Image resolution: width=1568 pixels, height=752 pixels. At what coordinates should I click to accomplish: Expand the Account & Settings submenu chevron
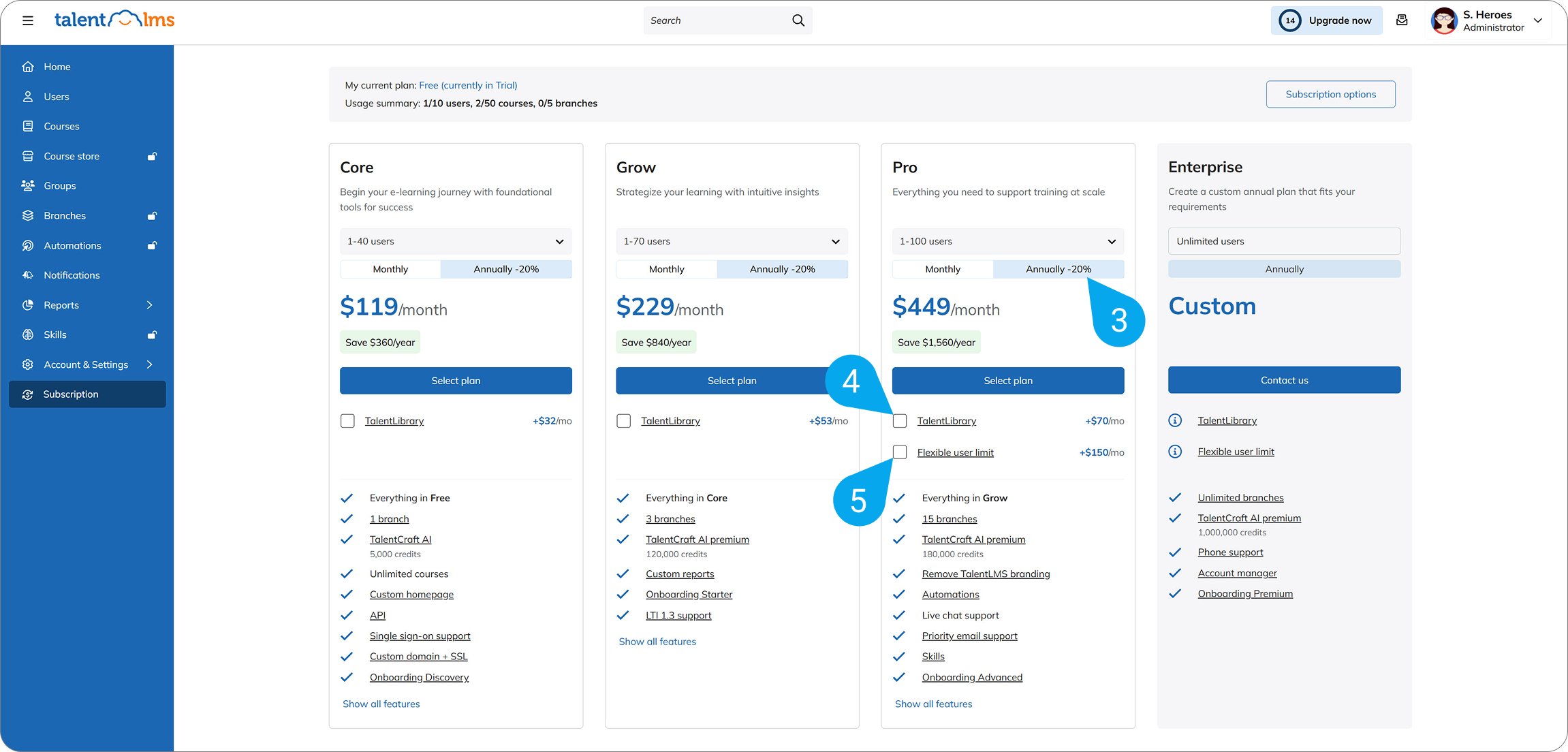pos(150,364)
